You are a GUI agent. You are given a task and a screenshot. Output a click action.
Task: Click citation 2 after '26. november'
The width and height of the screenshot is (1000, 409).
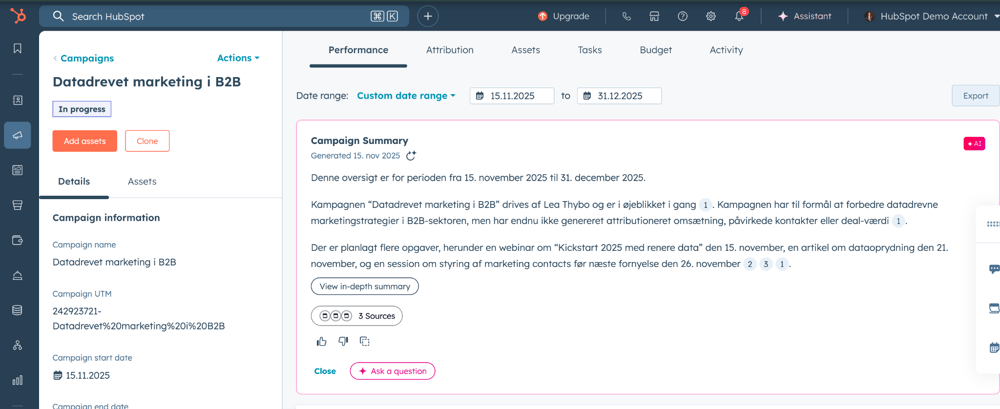tap(750, 264)
